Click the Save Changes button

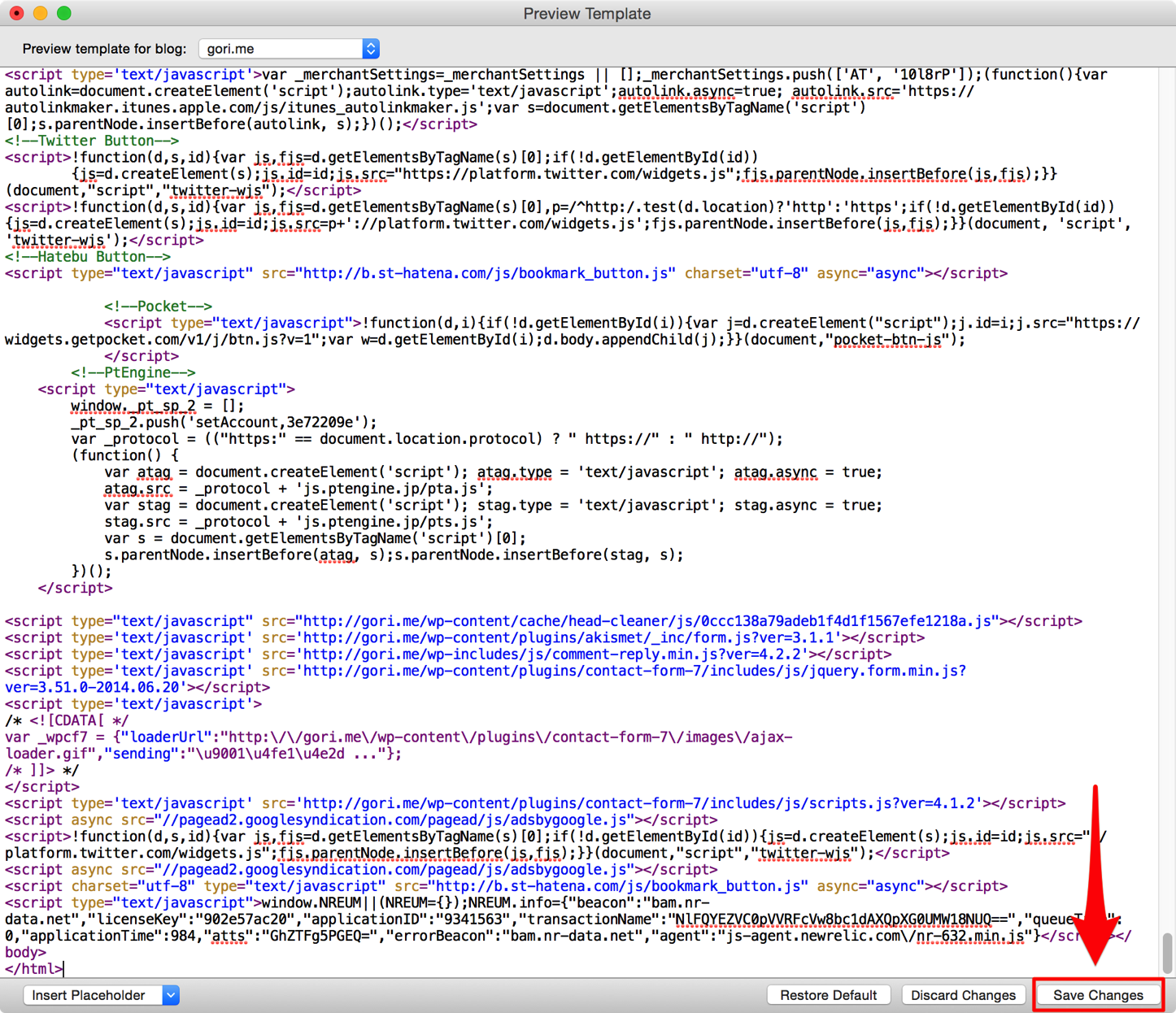point(1097,995)
